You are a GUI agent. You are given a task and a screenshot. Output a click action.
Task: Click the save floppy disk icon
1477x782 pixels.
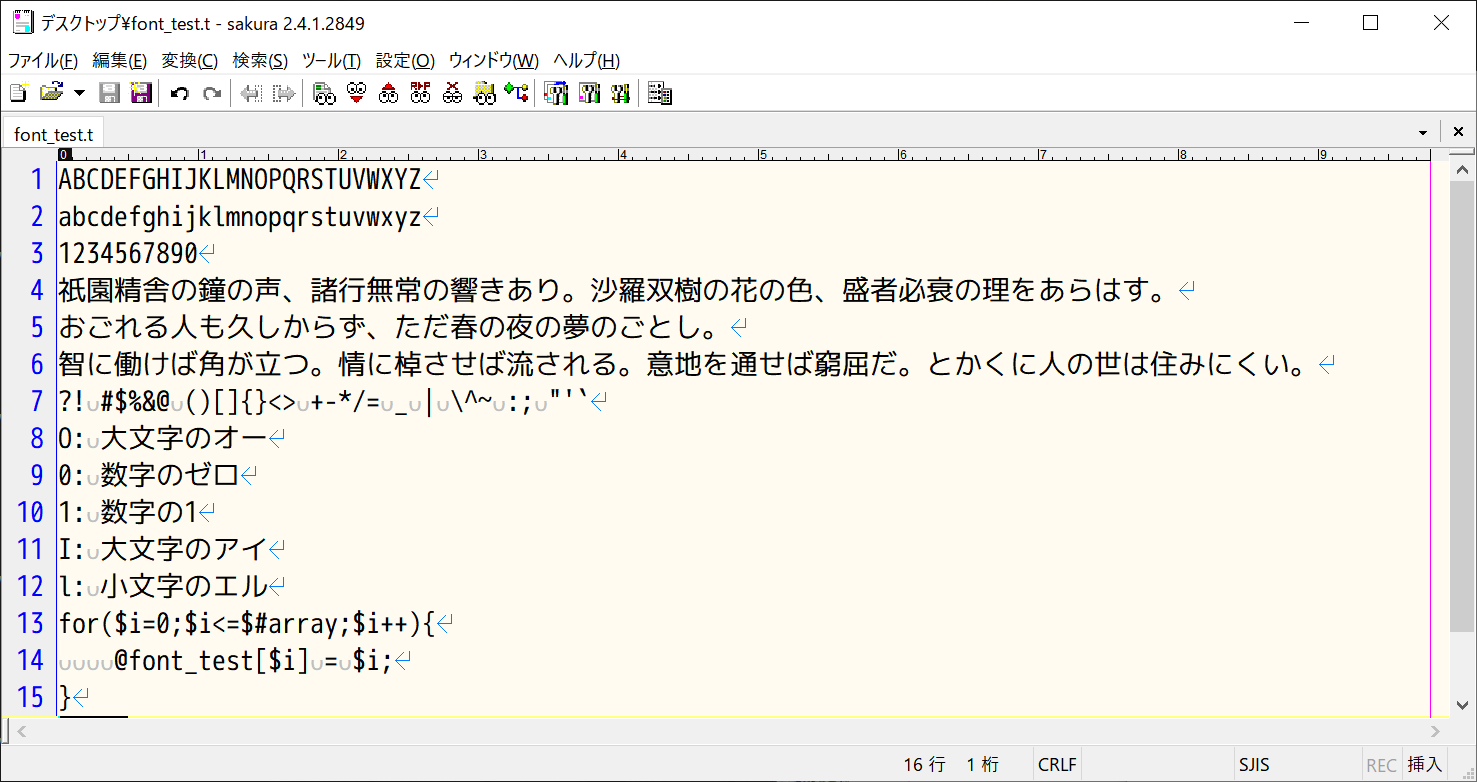coord(110,94)
